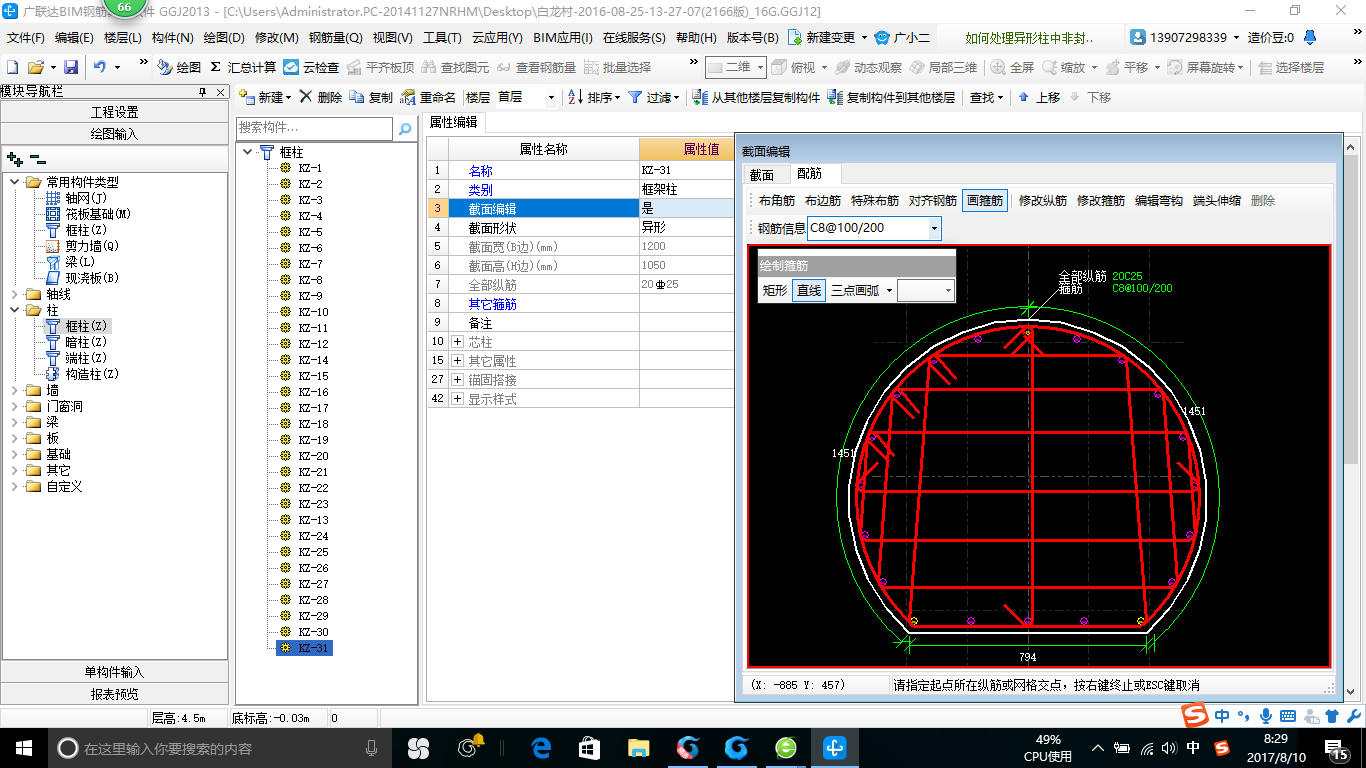Expand 锚固搭接 property group
The height and width of the screenshot is (768, 1366).
458,379
